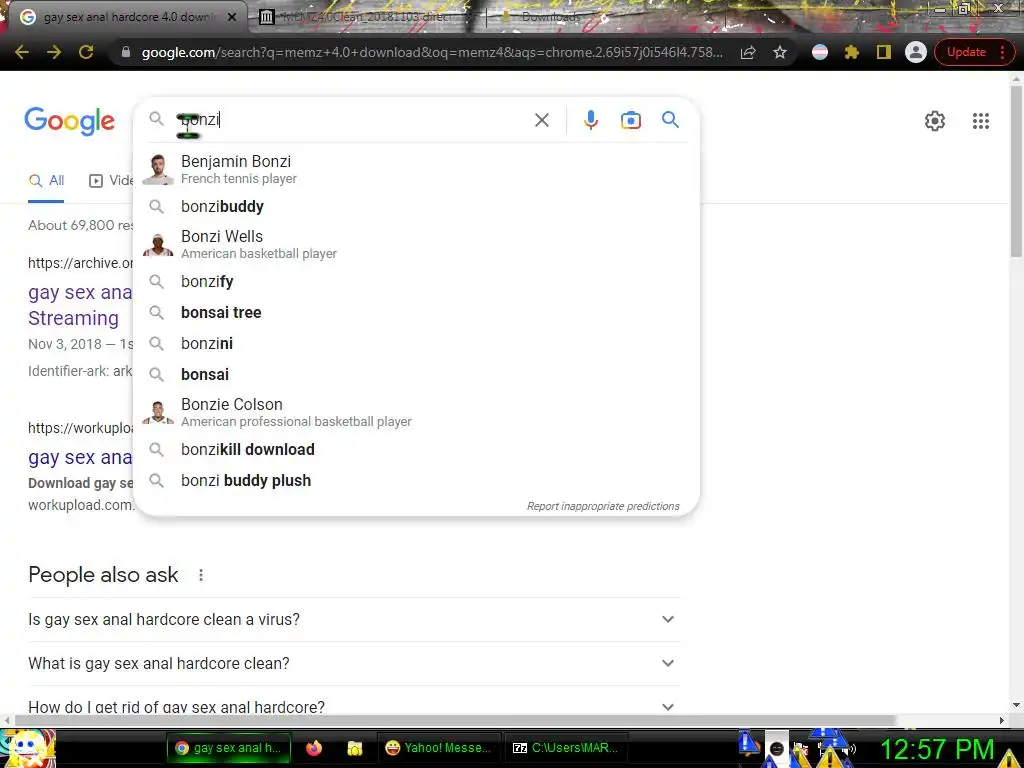Open the second result link under the workupload URL

click(80, 457)
